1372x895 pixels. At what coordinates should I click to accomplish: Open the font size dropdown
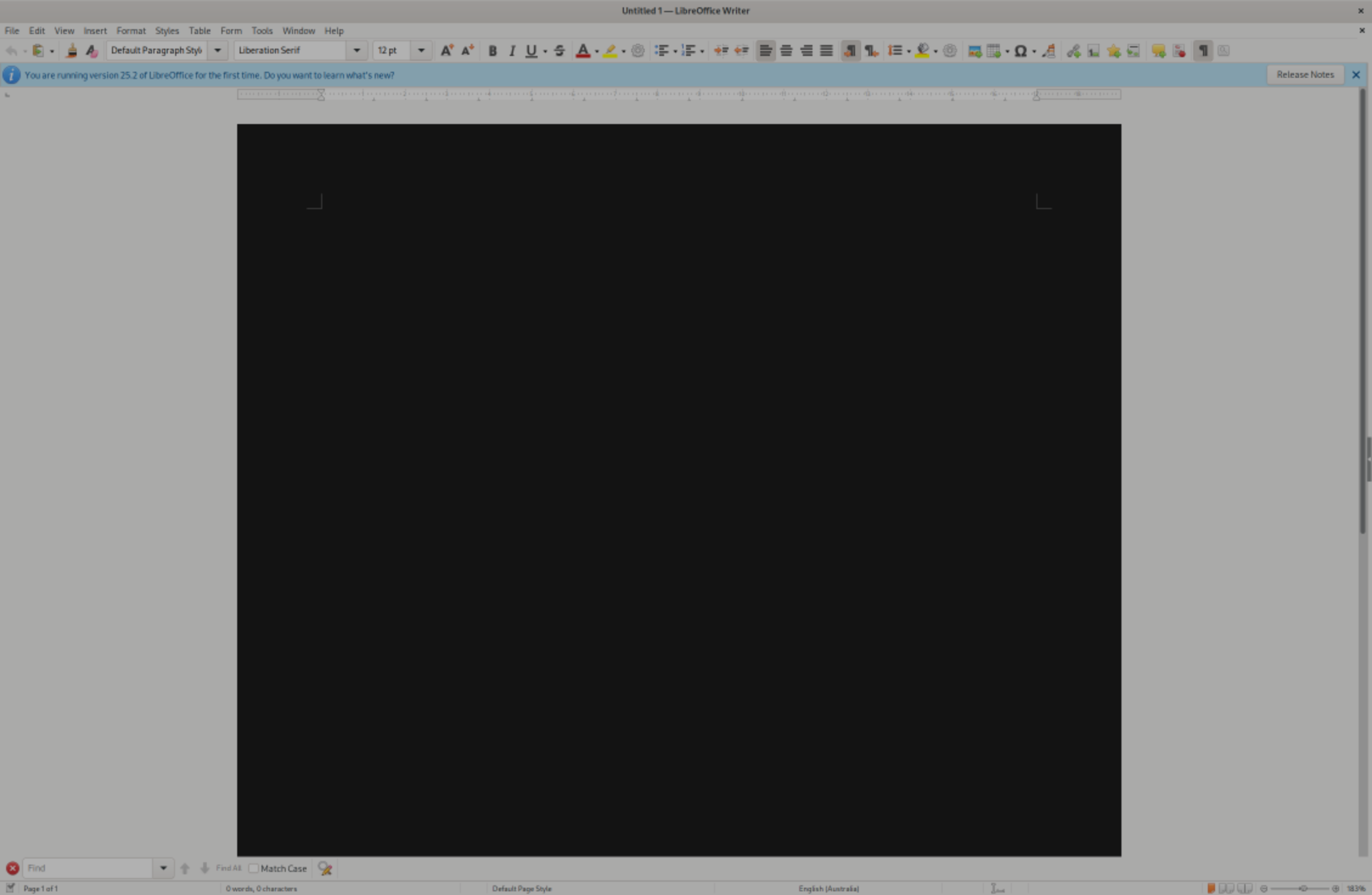tap(421, 50)
